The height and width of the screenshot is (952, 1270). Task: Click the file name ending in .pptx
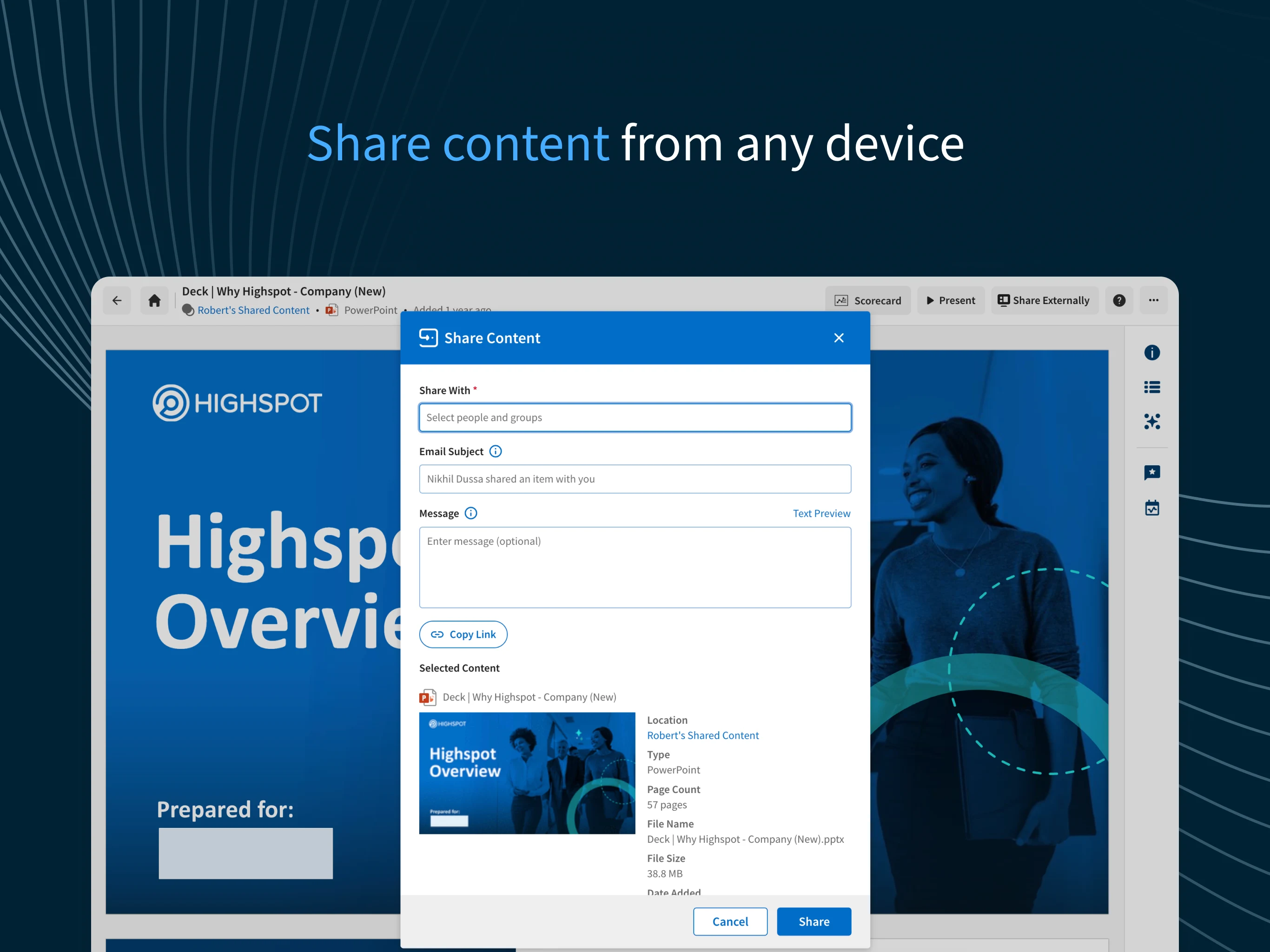(745, 840)
